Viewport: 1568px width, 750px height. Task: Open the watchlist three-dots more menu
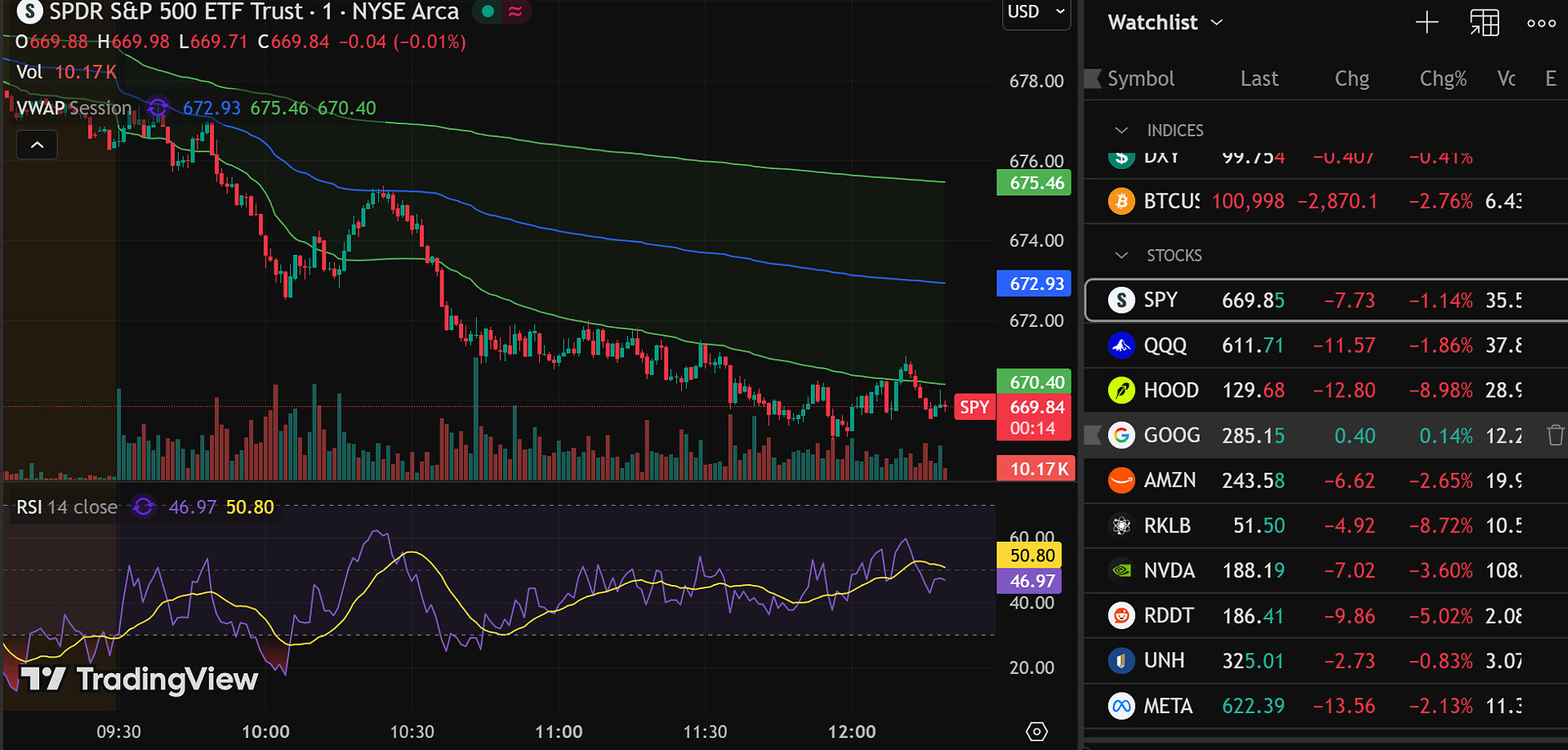point(1542,23)
